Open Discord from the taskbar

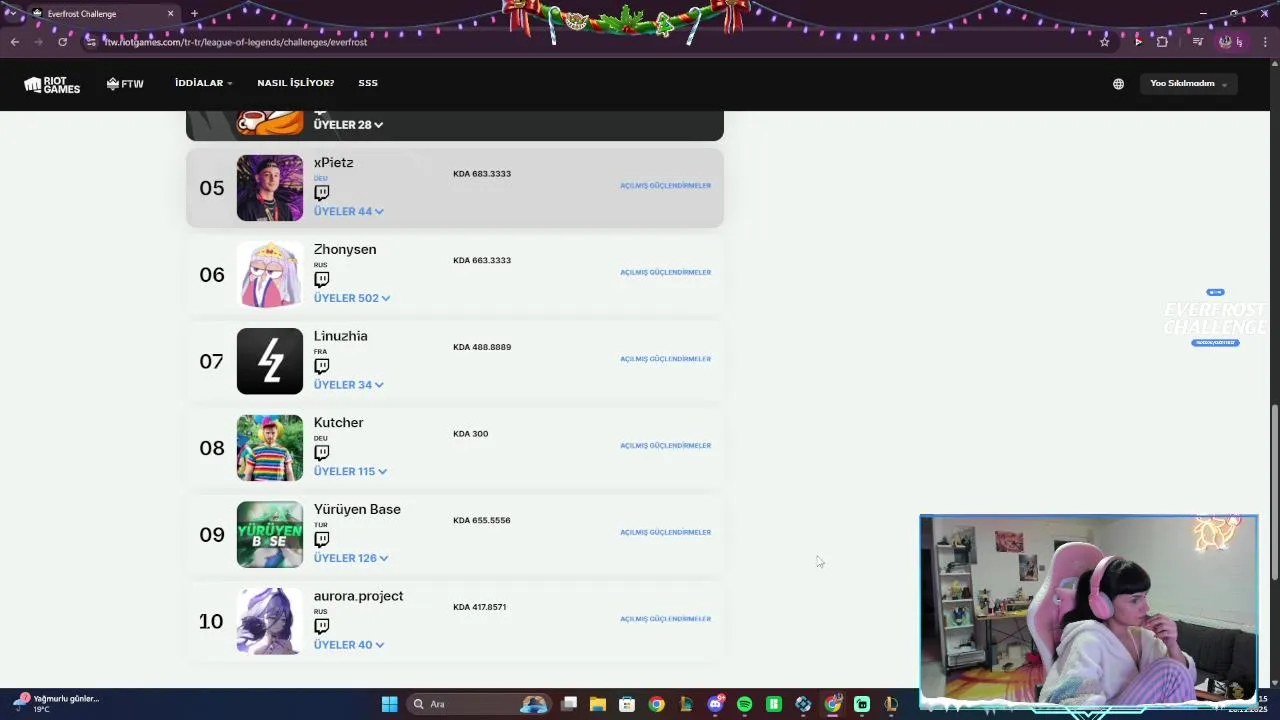pos(715,704)
